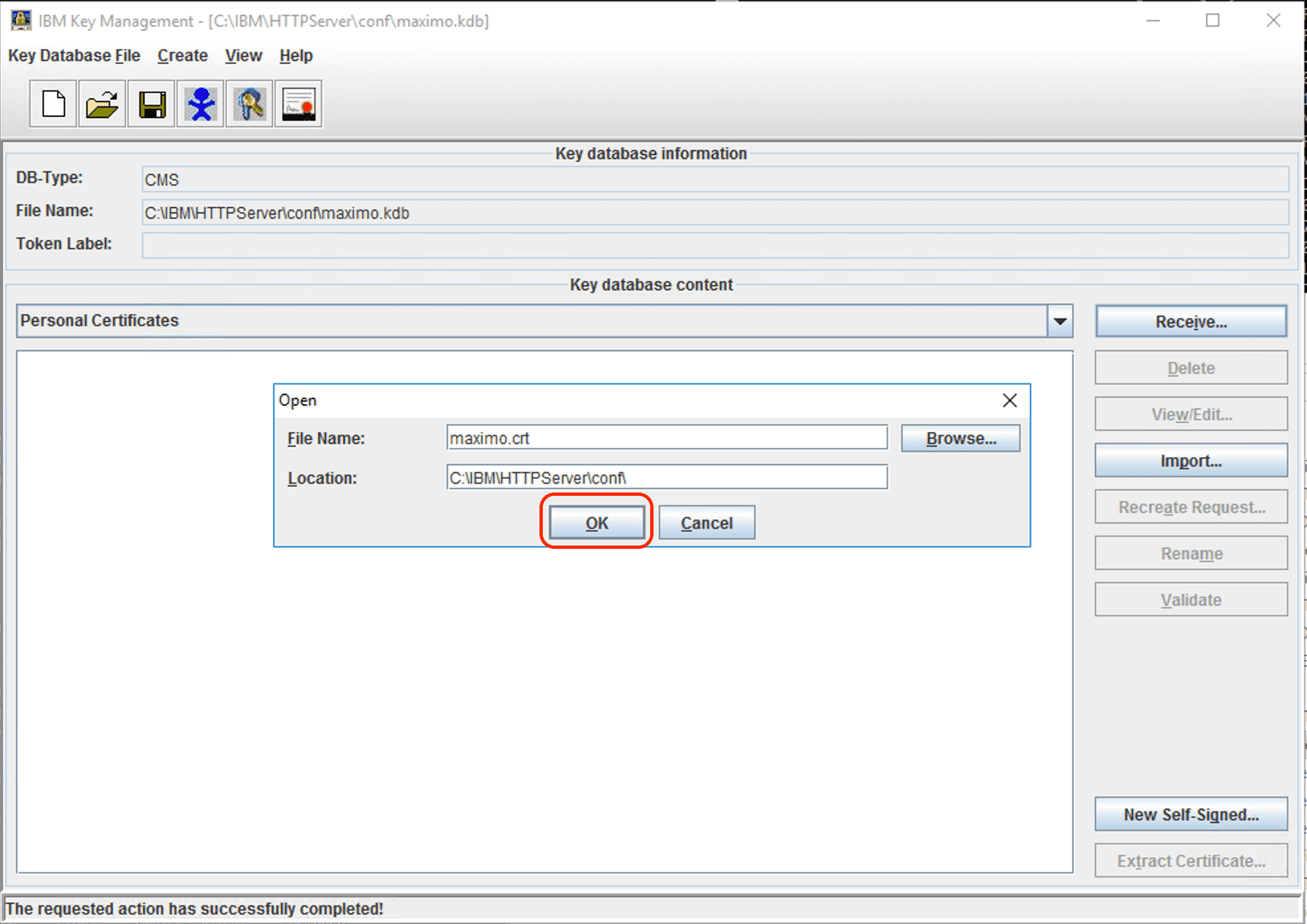Click the Recreate Request... button
Viewport: 1307px width, 924px height.
(1191, 507)
